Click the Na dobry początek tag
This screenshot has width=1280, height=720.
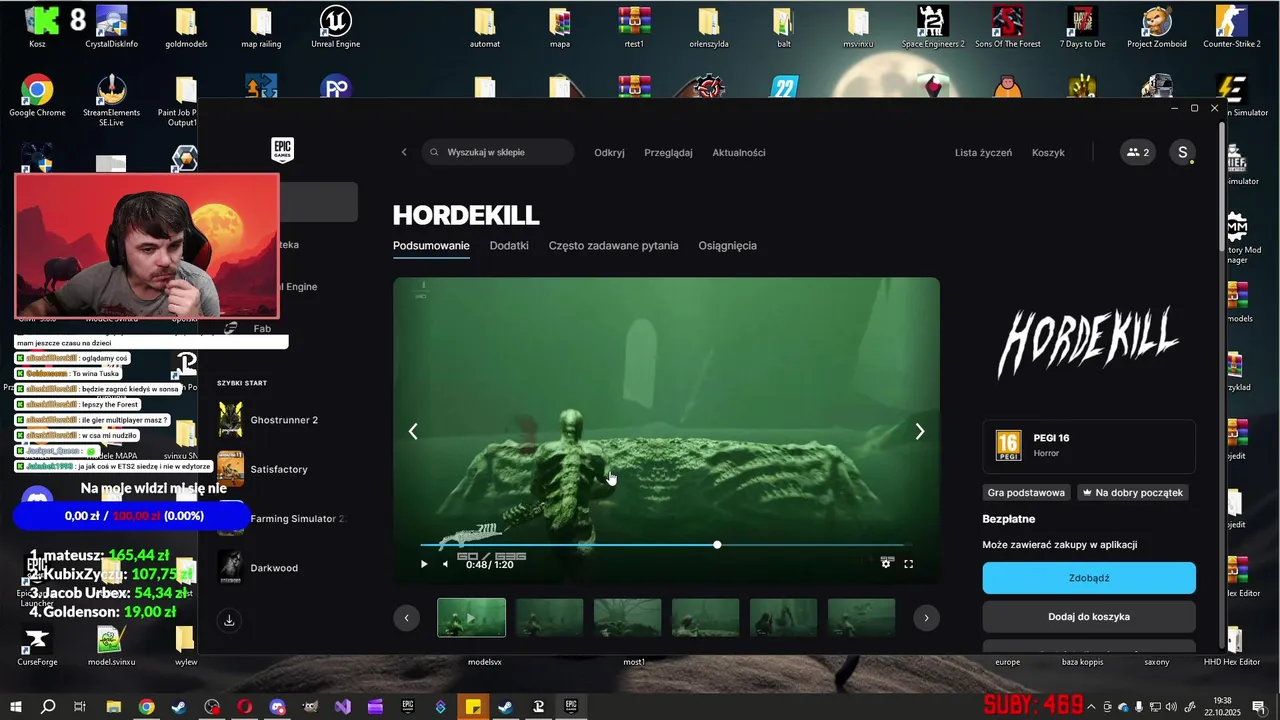[1132, 492]
